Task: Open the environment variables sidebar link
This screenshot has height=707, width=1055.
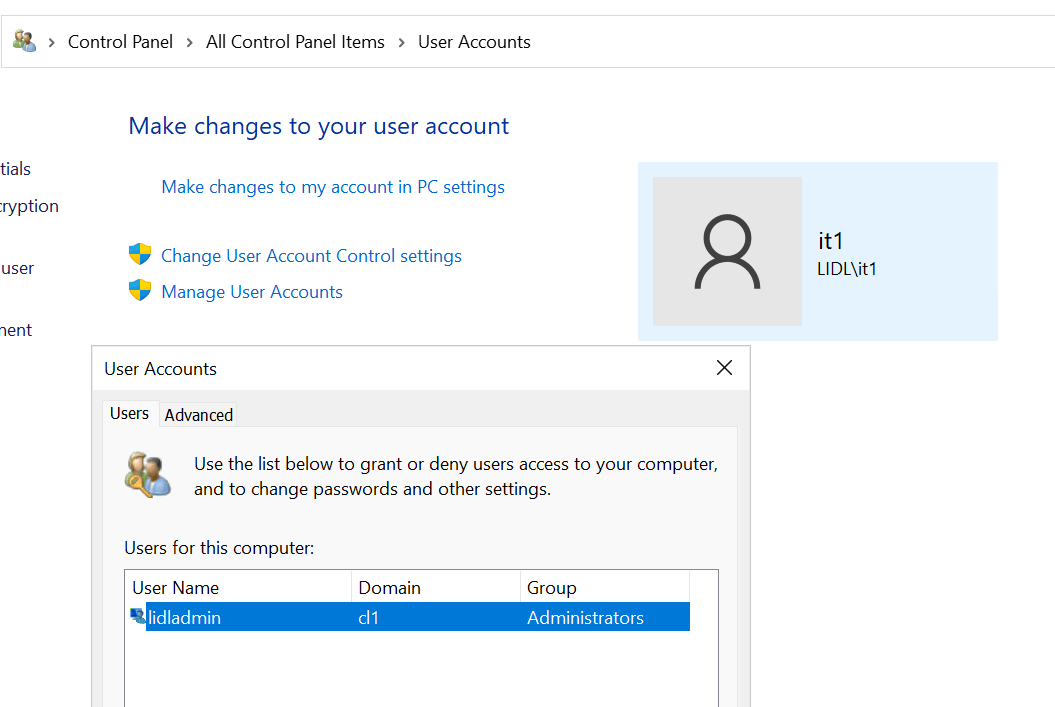Action: click(x=16, y=330)
